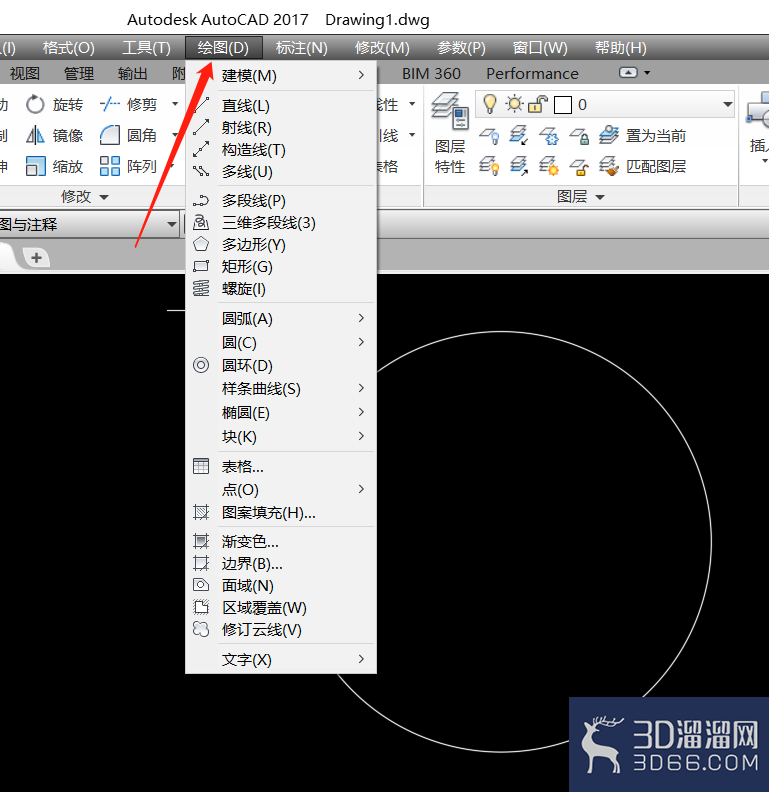Open Boundary 边界(B)... menu entry
Screen dimensions: 769x792
[x=281, y=564]
